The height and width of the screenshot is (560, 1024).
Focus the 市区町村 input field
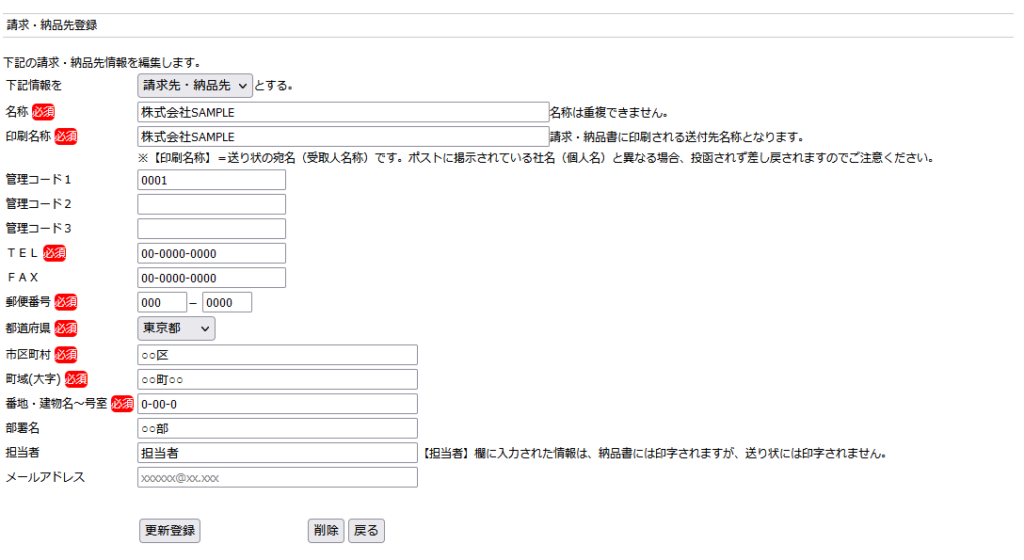click(277, 355)
